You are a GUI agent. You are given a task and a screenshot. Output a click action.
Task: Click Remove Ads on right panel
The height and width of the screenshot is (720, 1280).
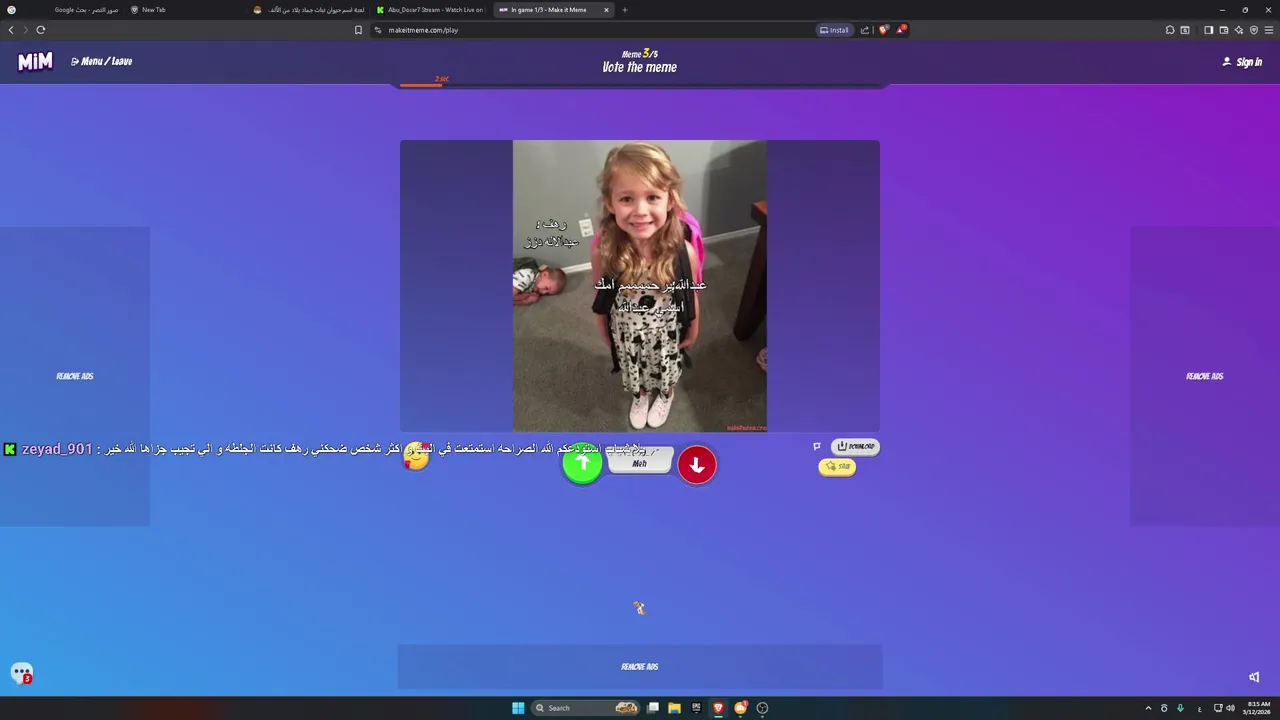coord(1205,376)
